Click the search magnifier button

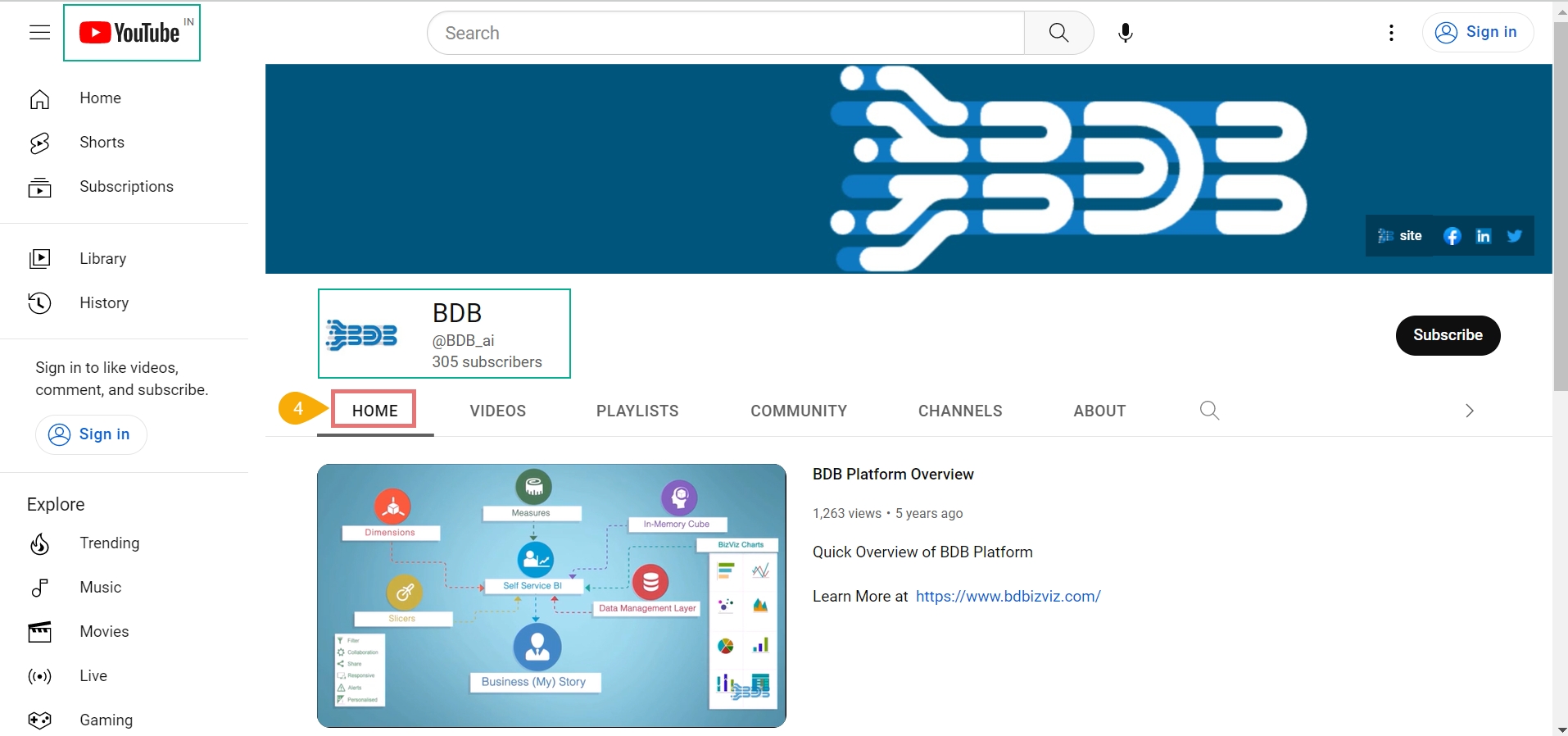1058,33
